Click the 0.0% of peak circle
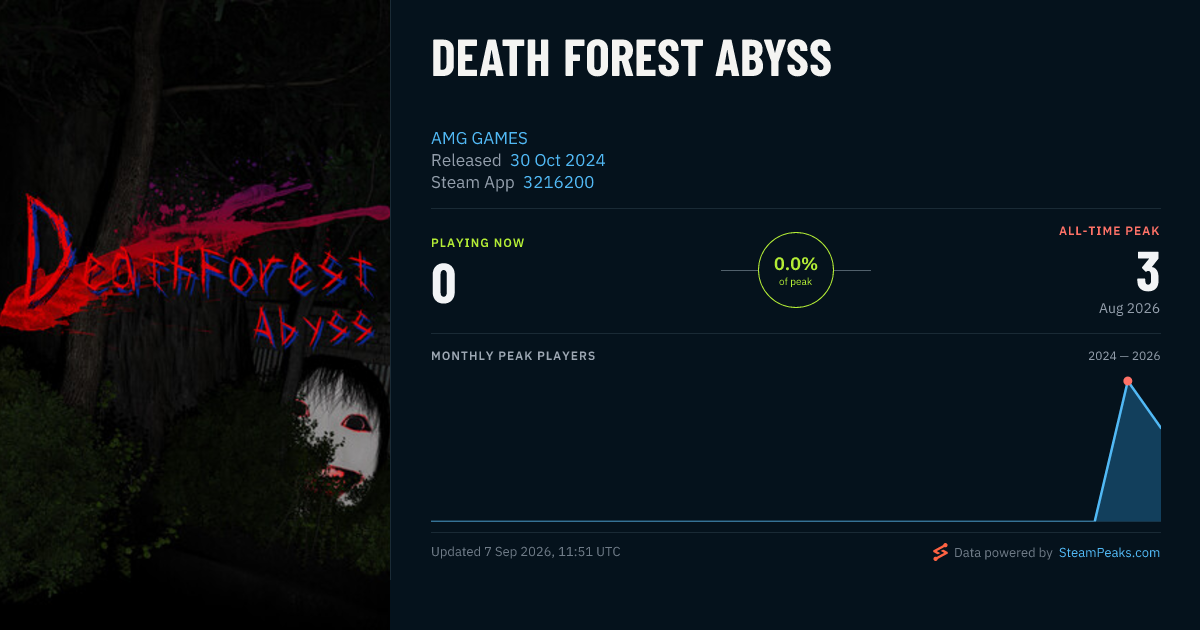Screen dimensions: 1200x630 coord(796,270)
